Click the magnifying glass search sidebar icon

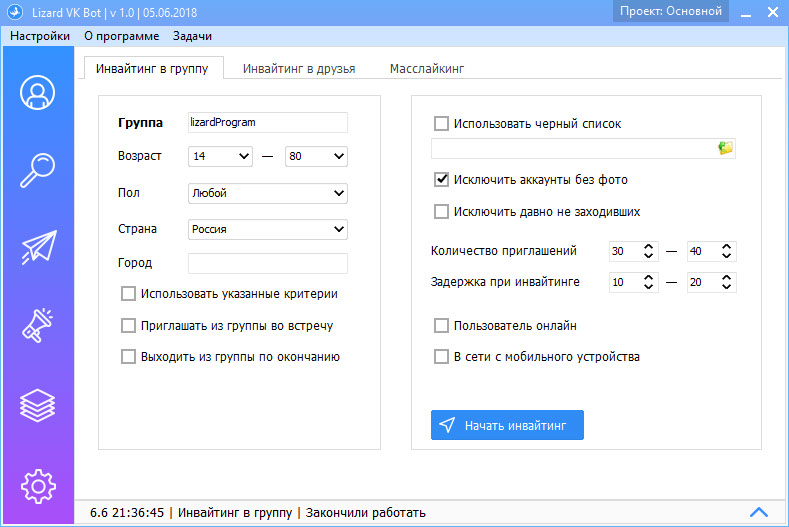click(37, 170)
